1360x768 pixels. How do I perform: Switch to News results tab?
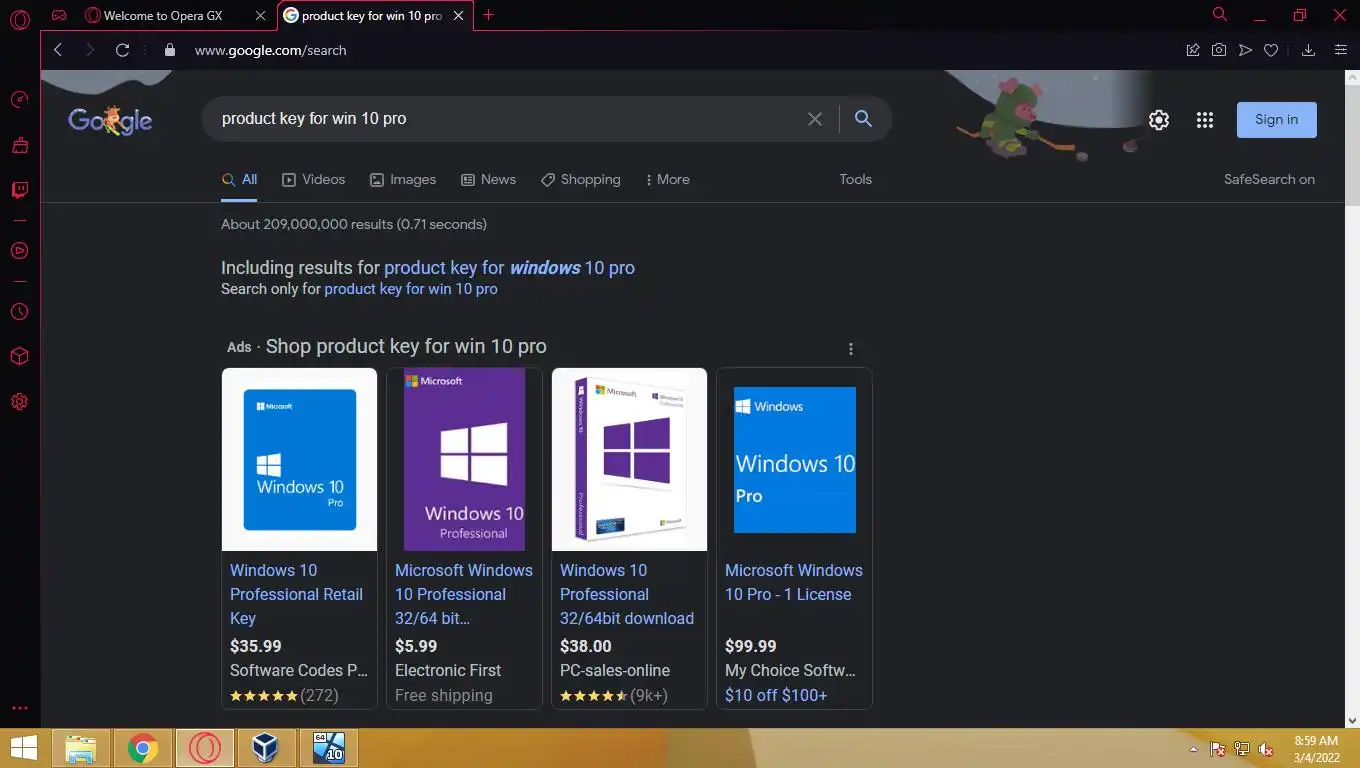pyautogui.click(x=488, y=180)
